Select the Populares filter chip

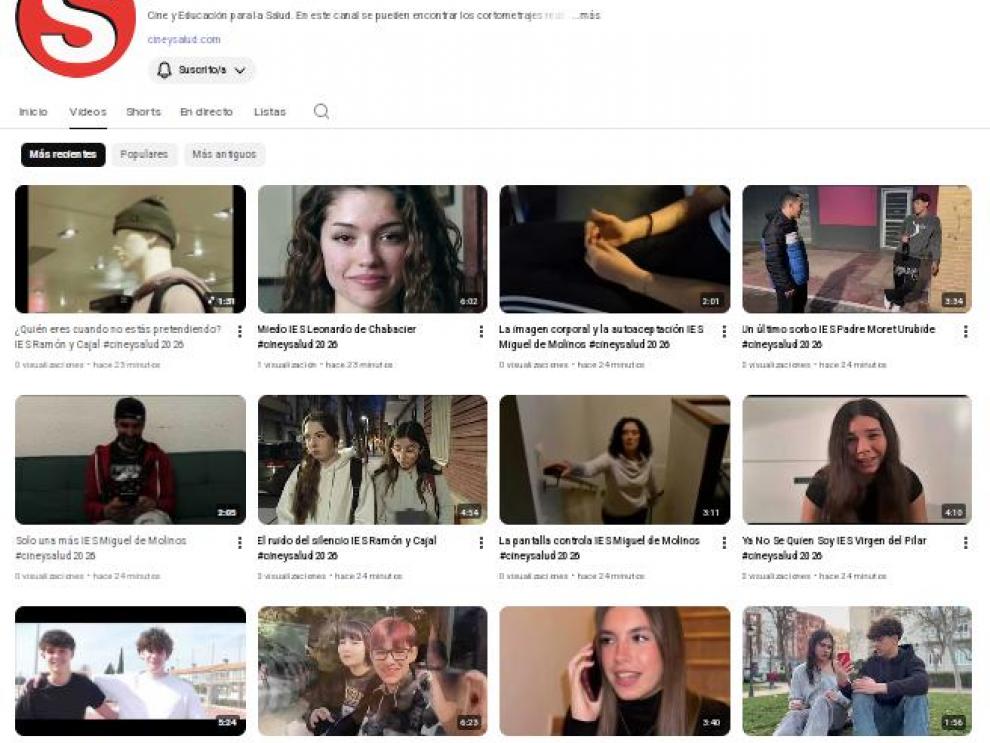tap(144, 155)
